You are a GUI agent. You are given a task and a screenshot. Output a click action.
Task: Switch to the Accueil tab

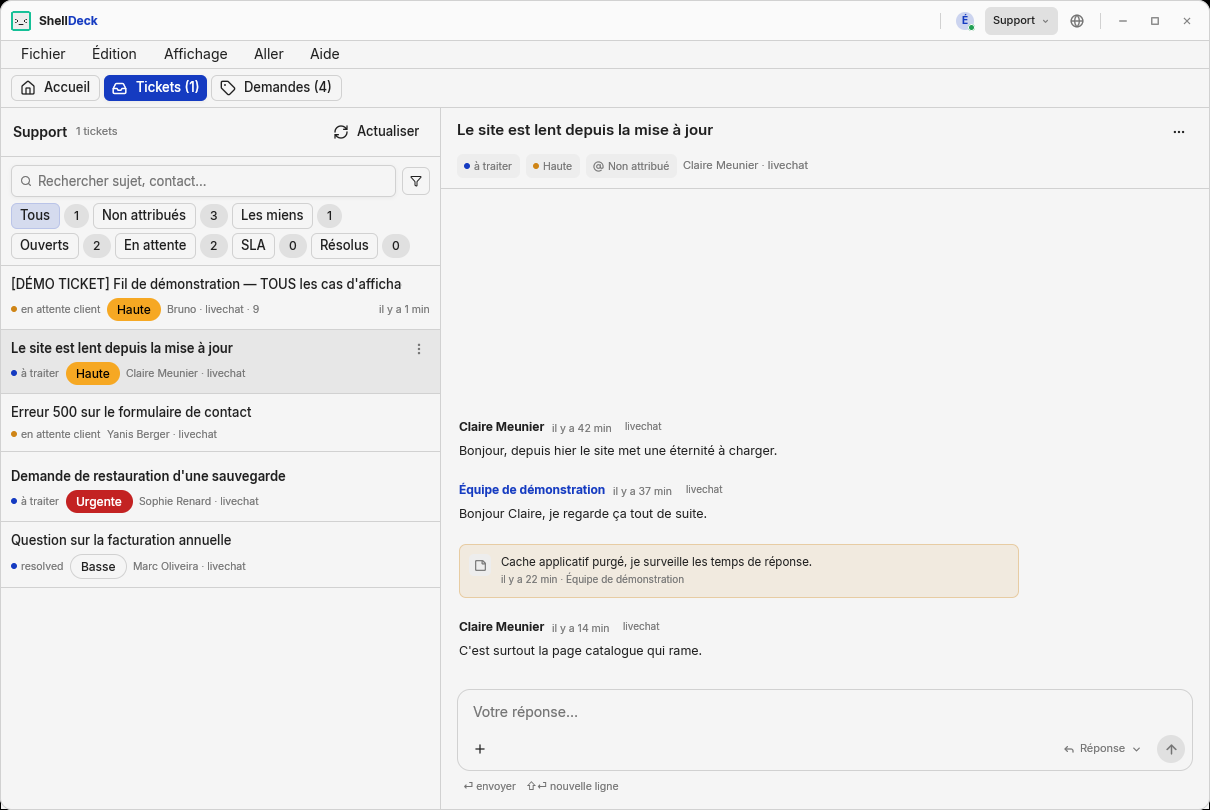click(x=56, y=88)
